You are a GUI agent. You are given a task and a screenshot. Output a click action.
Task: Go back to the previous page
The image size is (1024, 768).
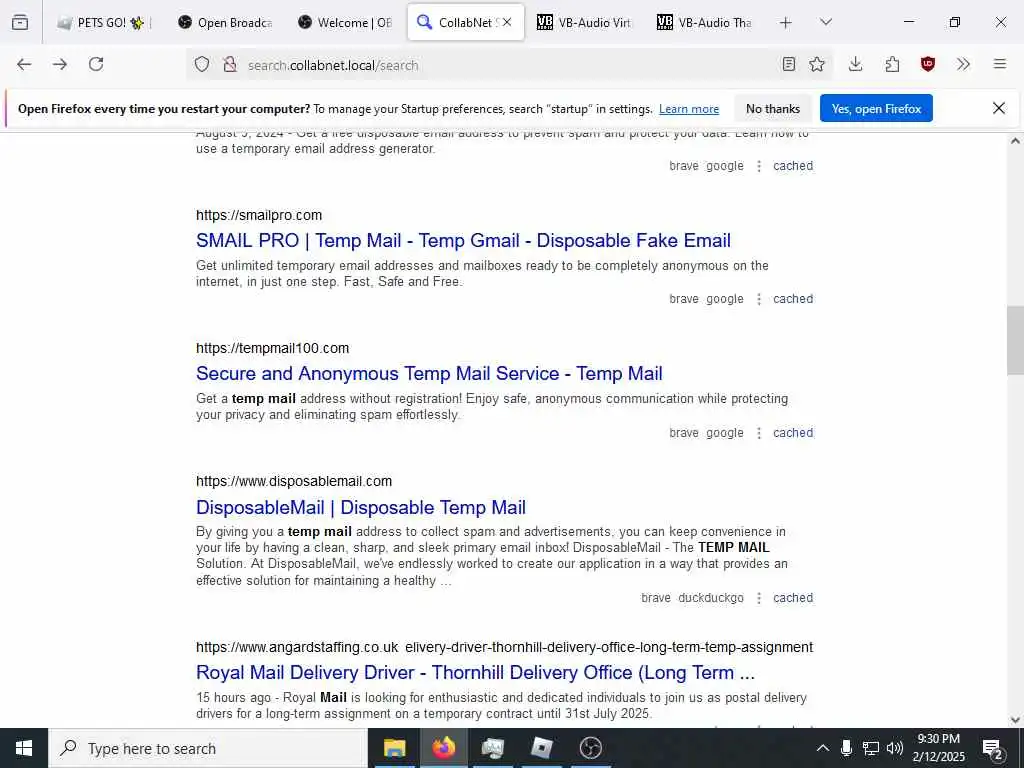tap(24, 64)
